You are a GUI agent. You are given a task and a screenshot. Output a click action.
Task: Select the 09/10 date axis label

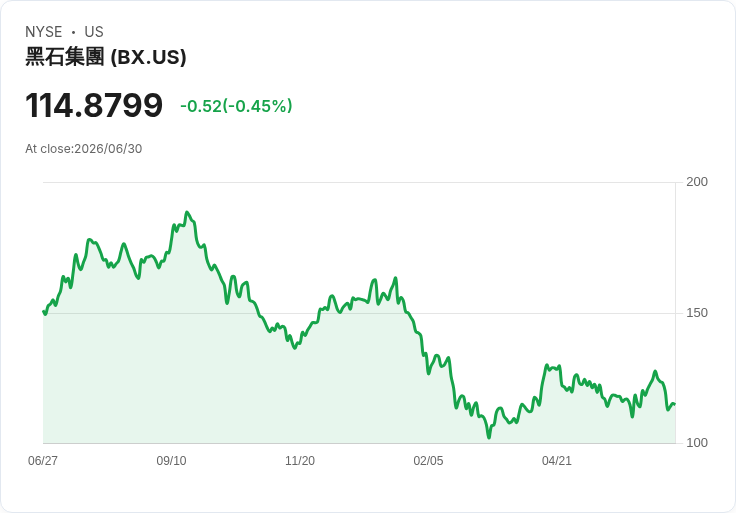coord(171,460)
